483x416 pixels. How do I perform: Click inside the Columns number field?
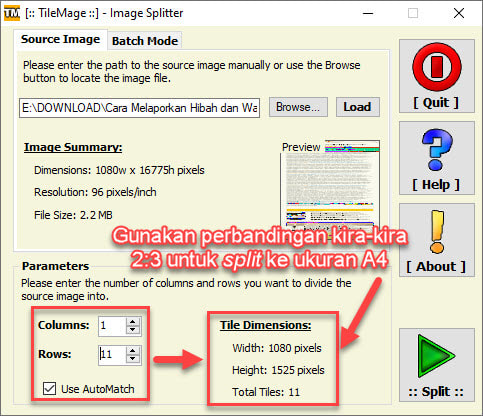112,326
